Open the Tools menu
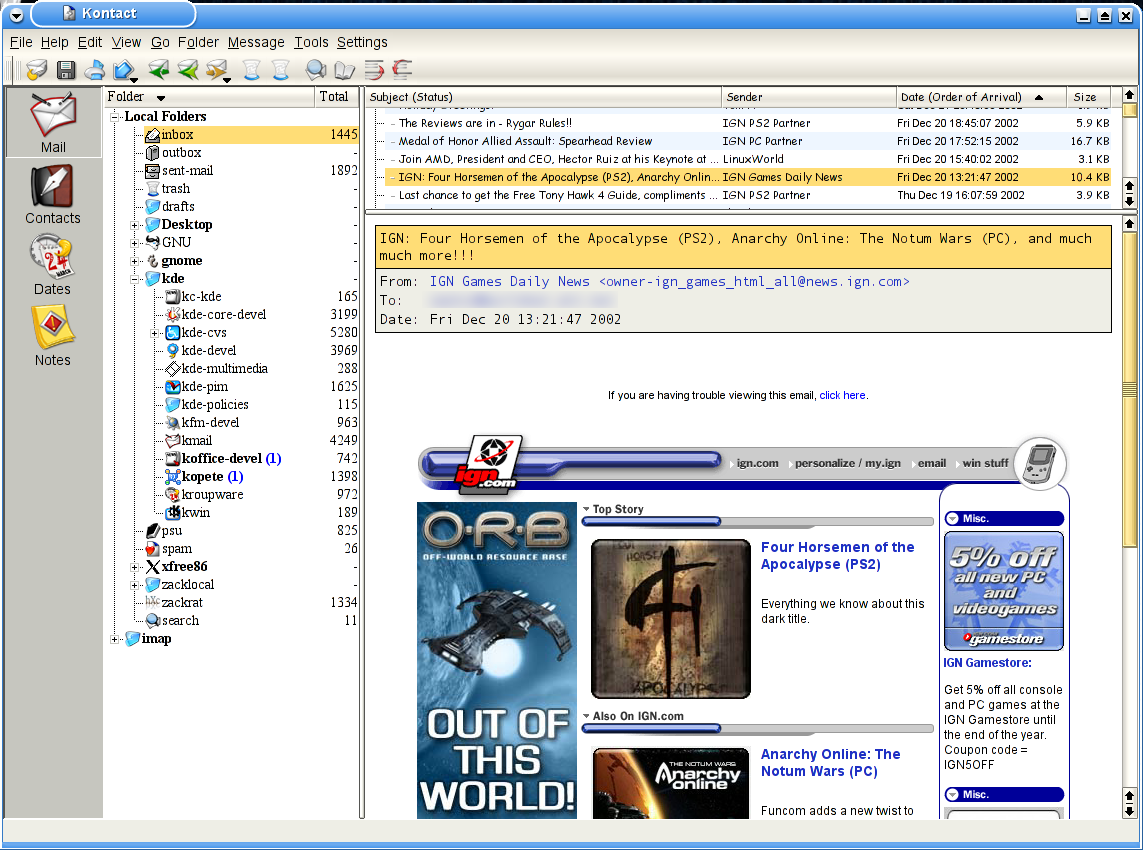 (311, 42)
